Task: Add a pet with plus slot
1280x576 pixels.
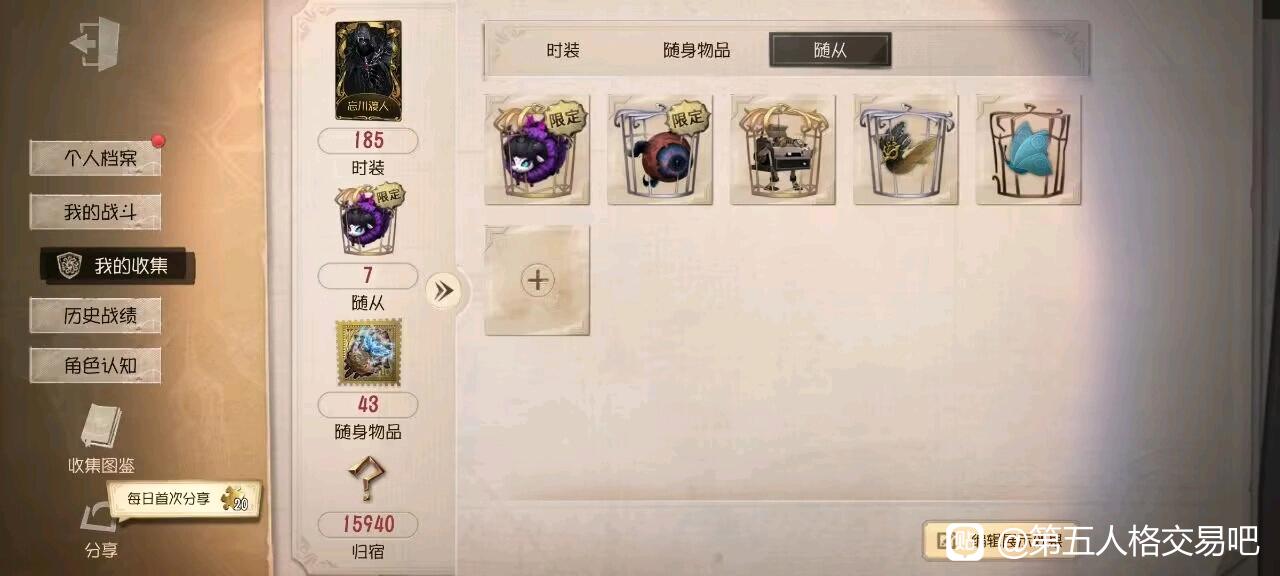Action: (537, 280)
